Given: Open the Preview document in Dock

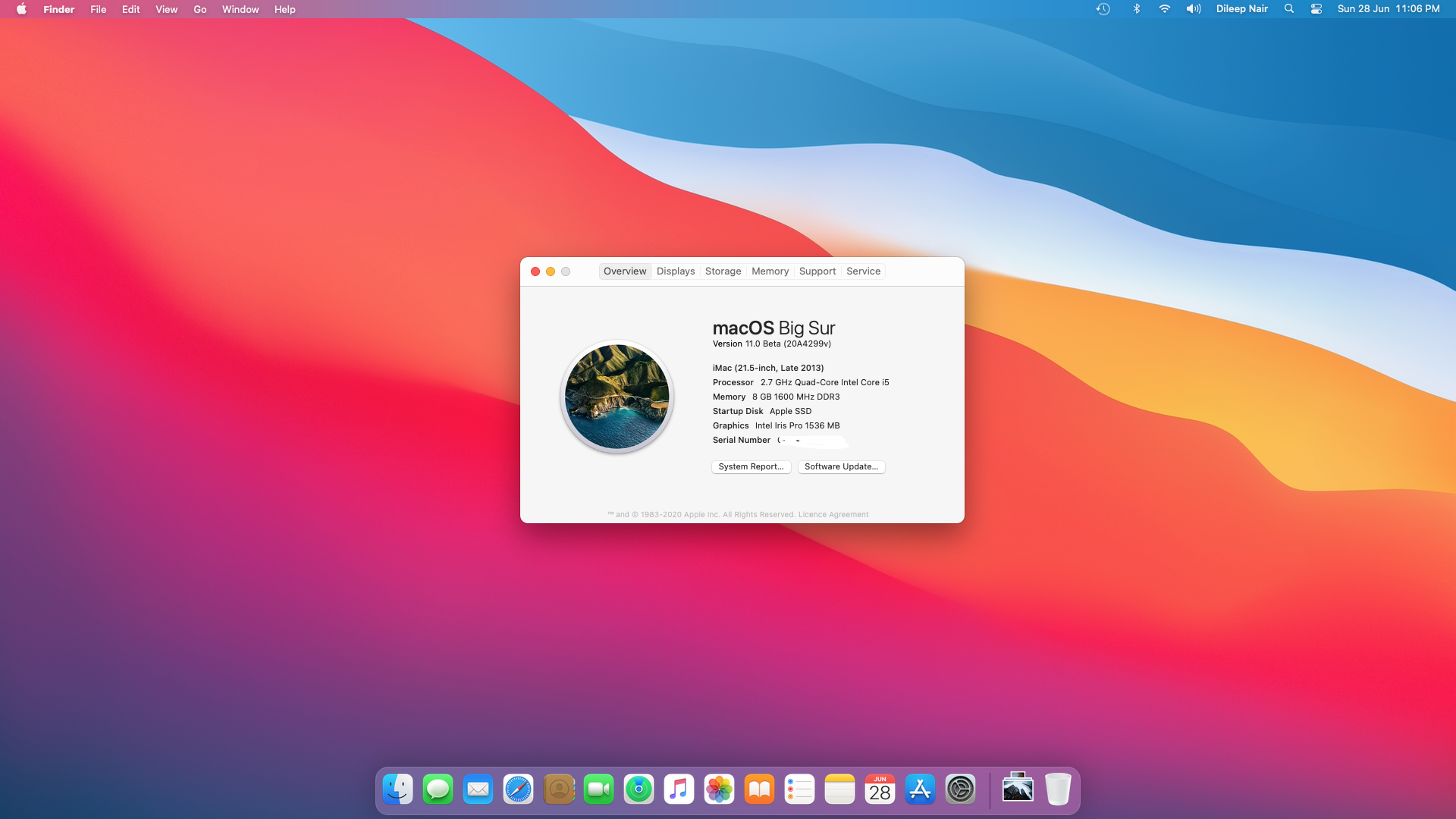Looking at the screenshot, I should [x=1018, y=788].
